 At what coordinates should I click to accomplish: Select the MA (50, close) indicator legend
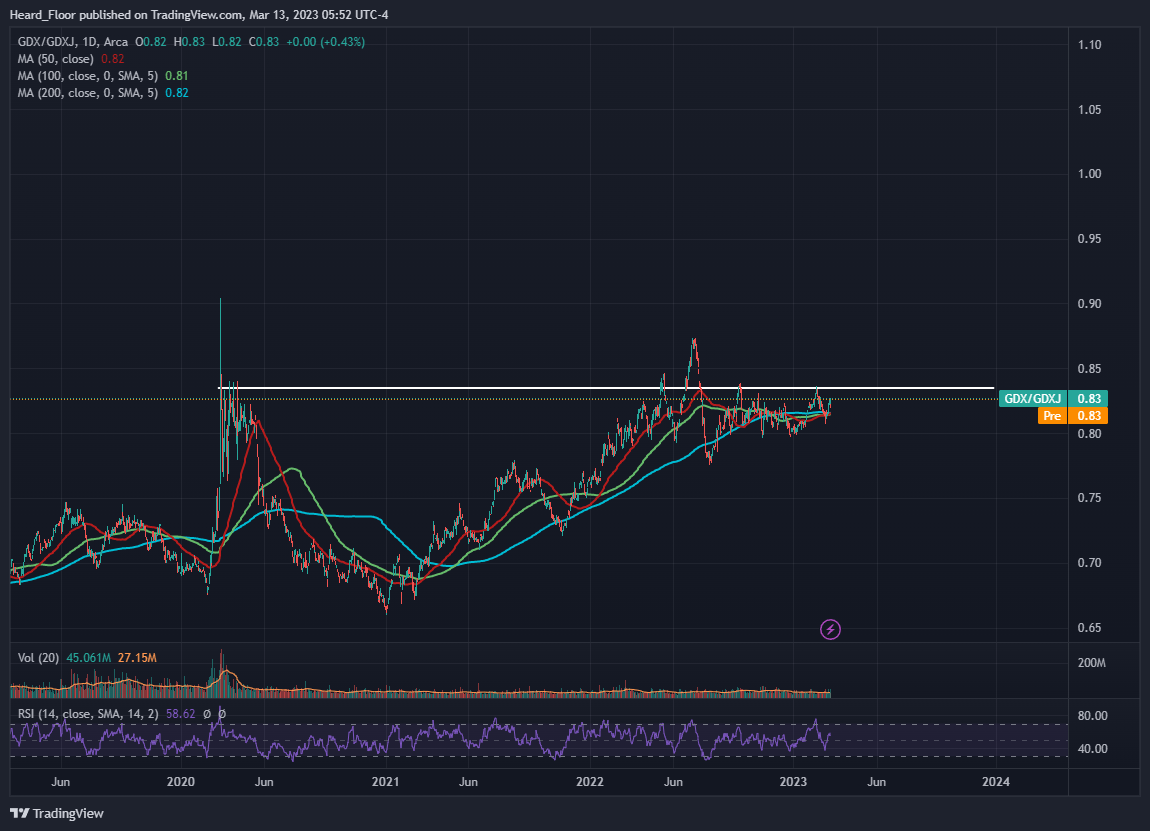56,59
